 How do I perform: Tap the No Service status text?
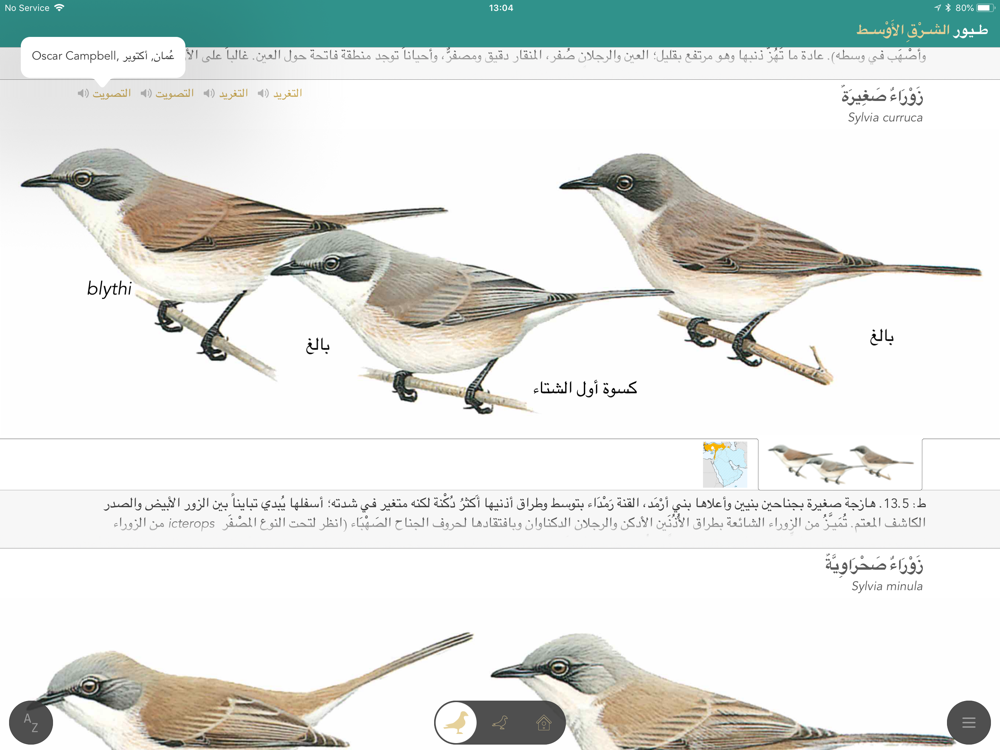click(27, 8)
